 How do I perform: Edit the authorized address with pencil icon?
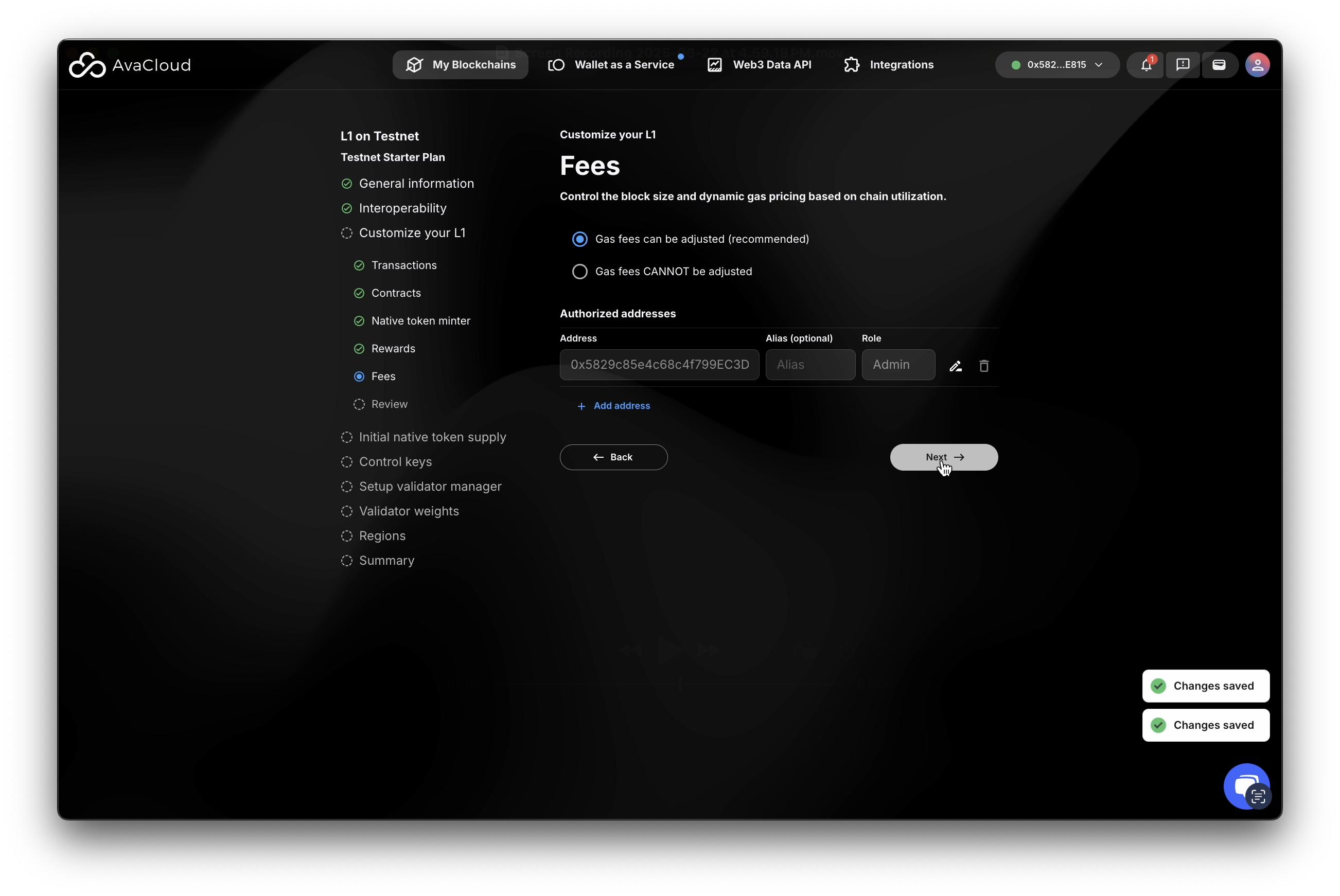[955, 366]
